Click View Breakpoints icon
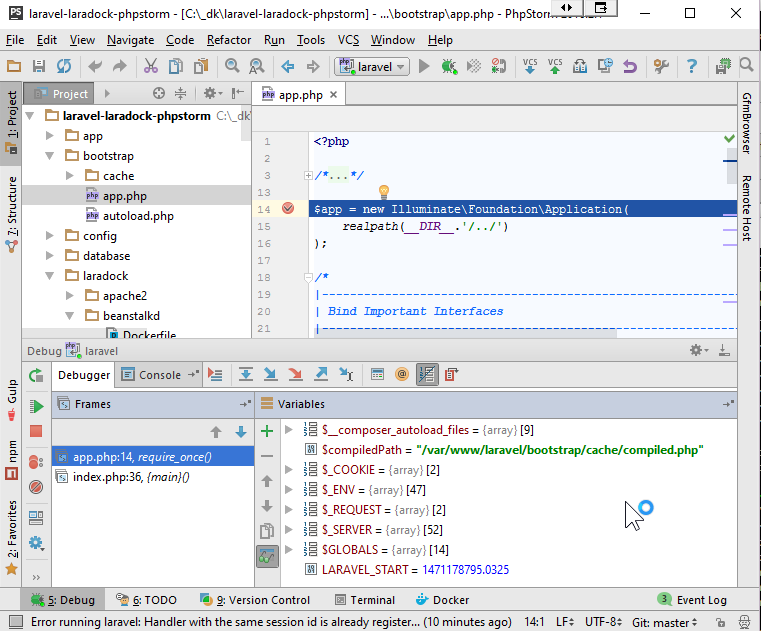761x631 pixels. pos(36,462)
